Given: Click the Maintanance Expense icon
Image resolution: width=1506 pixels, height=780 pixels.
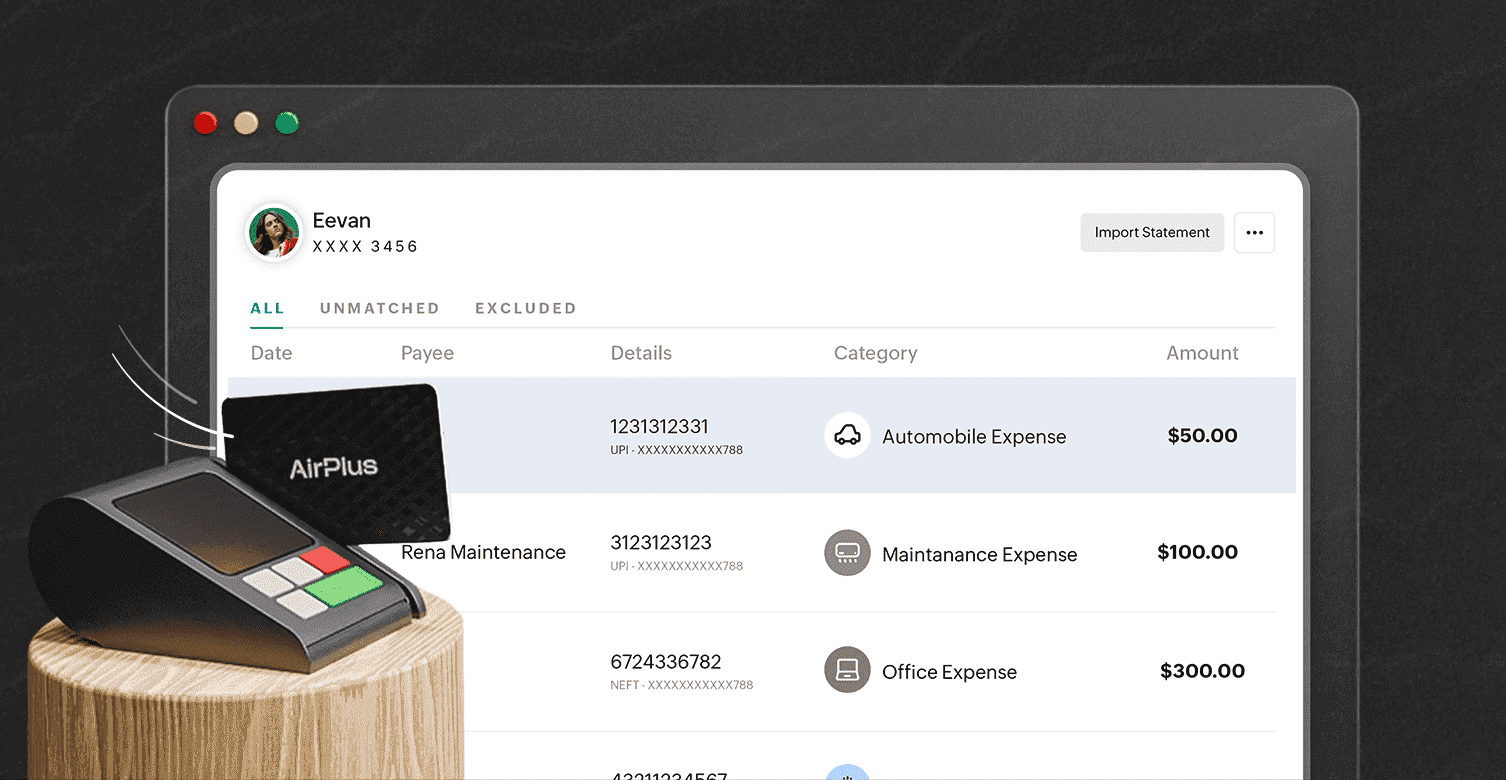Looking at the screenshot, I should pos(847,553).
